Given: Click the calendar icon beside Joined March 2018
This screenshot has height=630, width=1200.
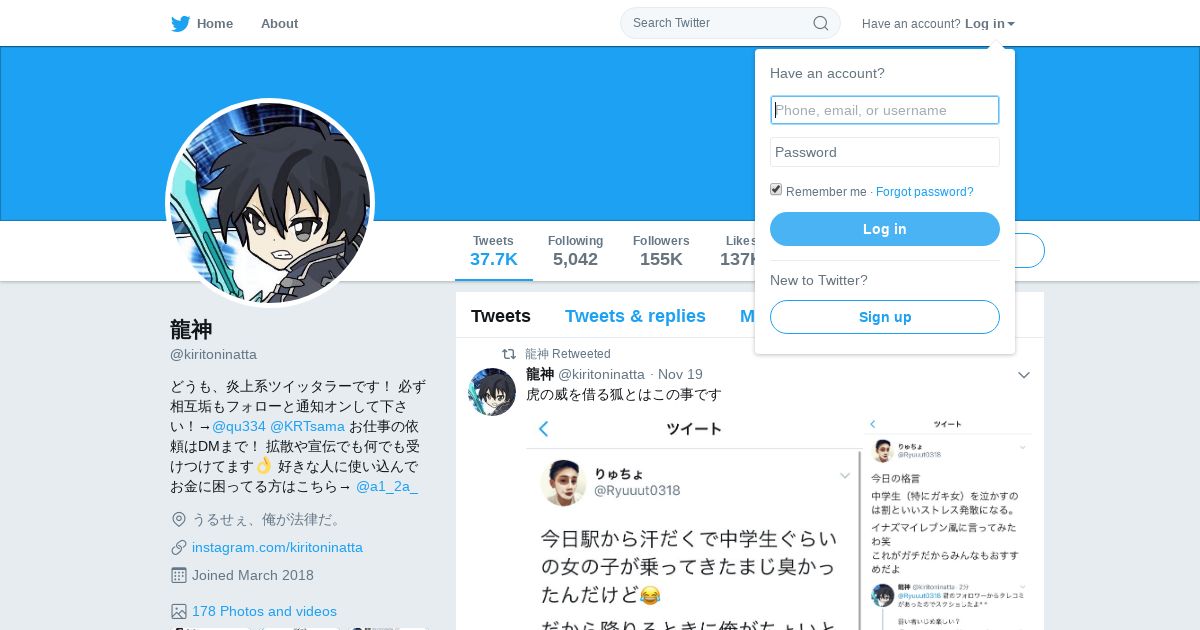Looking at the screenshot, I should tap(179, 575).
